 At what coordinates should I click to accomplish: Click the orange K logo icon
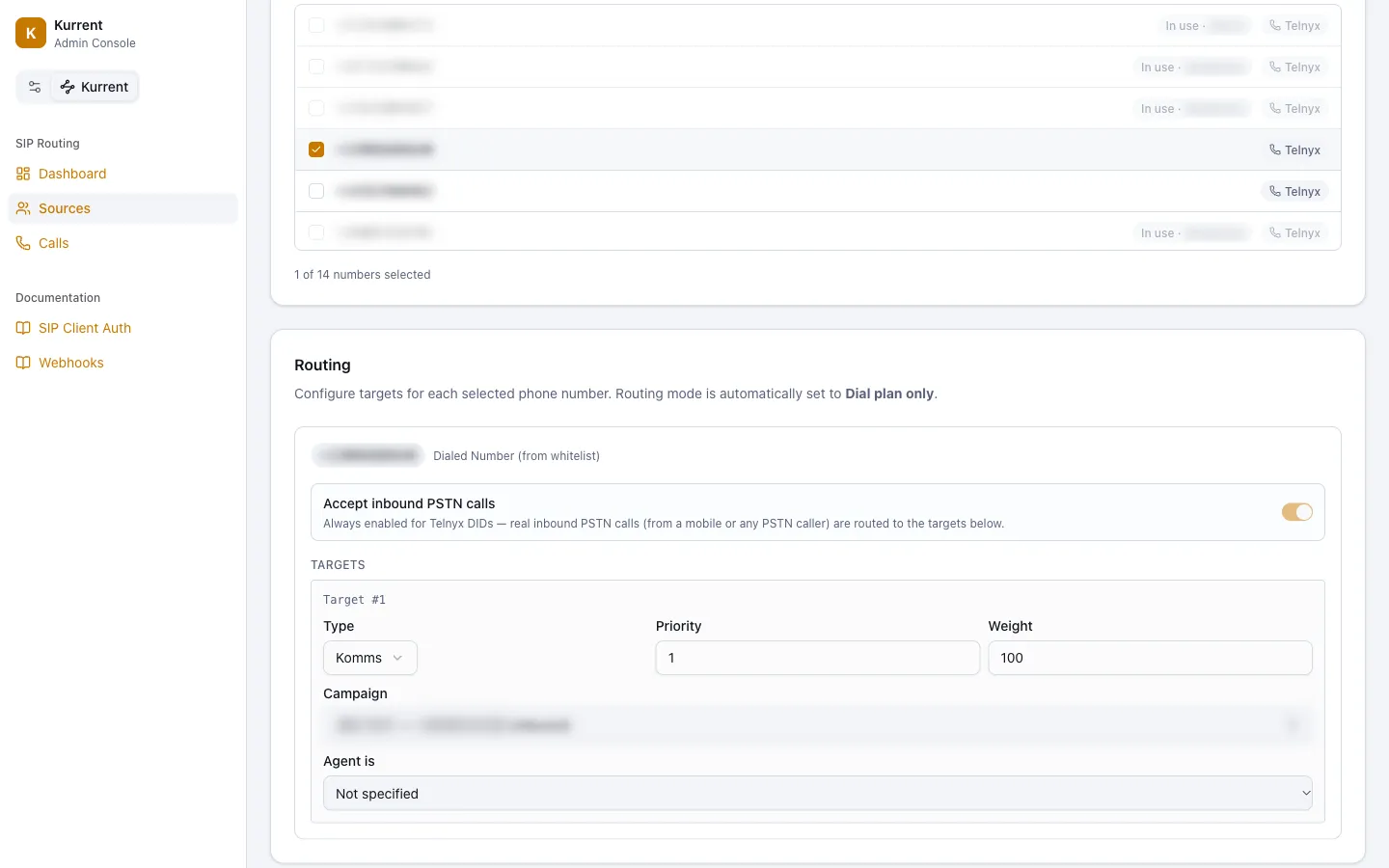31,33
